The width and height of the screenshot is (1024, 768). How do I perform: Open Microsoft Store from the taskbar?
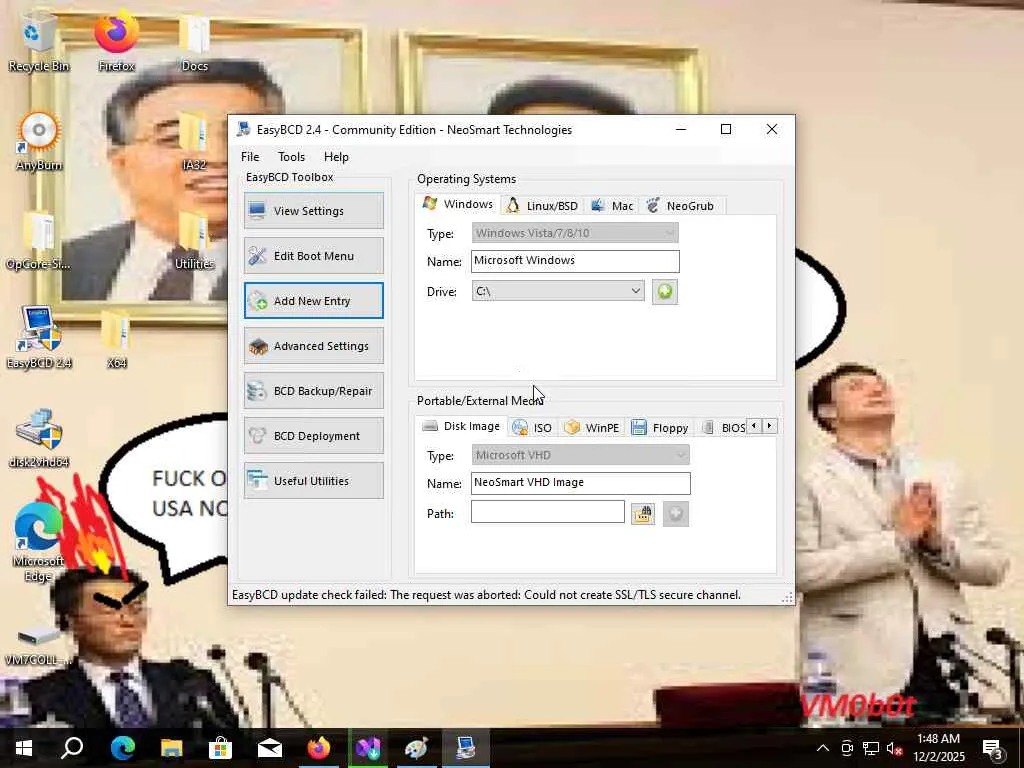pyautogui.click(x=221, y=748)
